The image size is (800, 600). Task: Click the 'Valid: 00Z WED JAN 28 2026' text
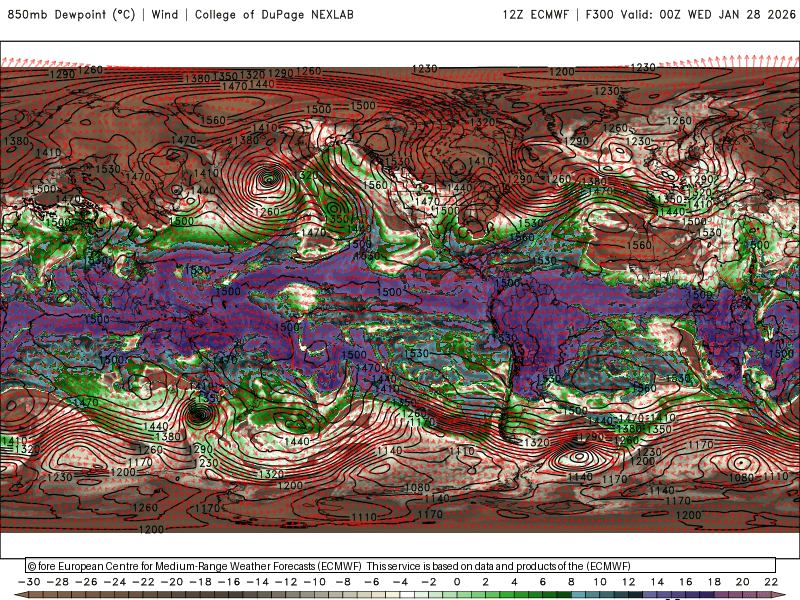[x=708, y=14]
